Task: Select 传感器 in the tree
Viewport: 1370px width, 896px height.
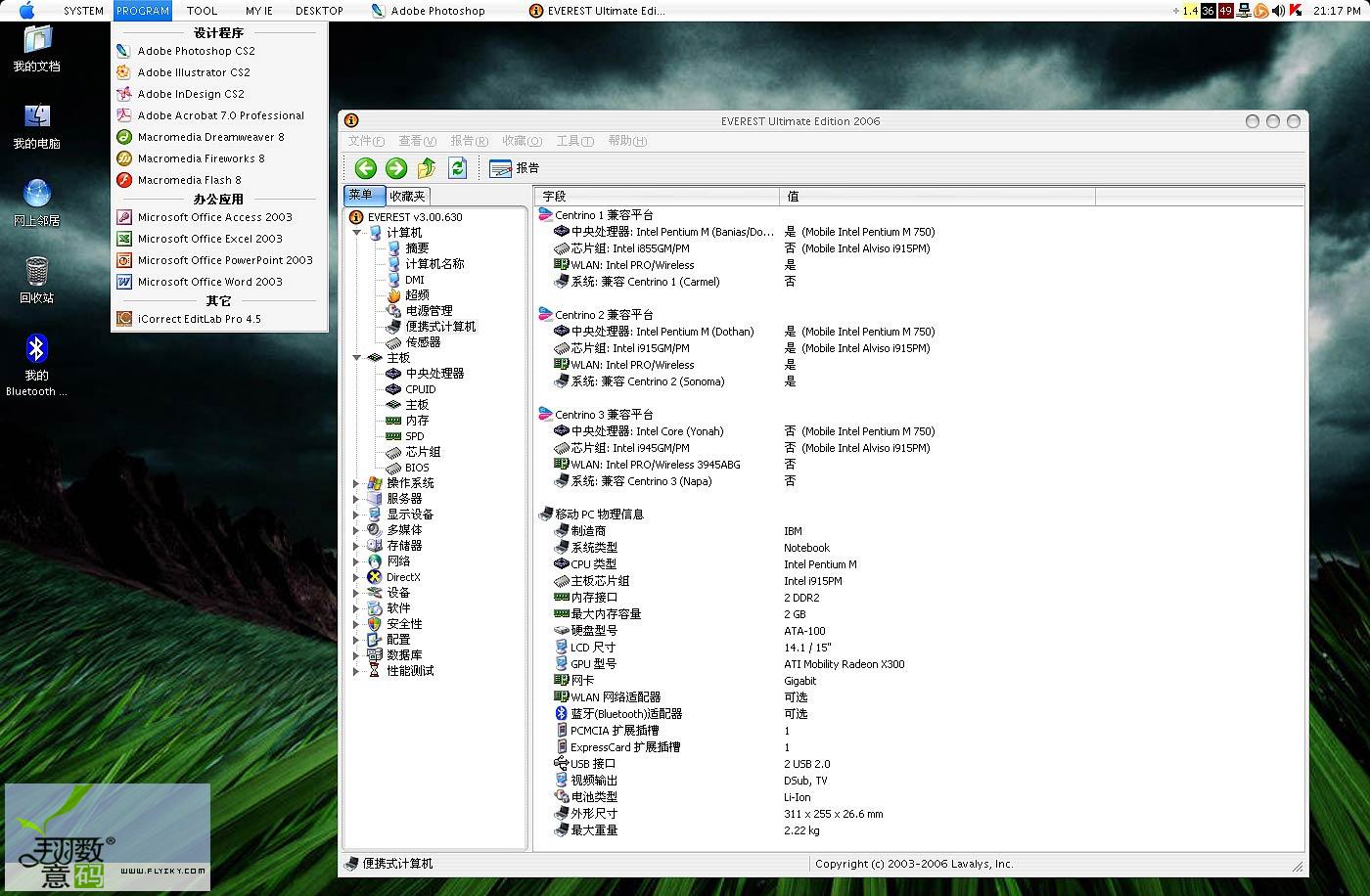Action: [x=424, y=342]
